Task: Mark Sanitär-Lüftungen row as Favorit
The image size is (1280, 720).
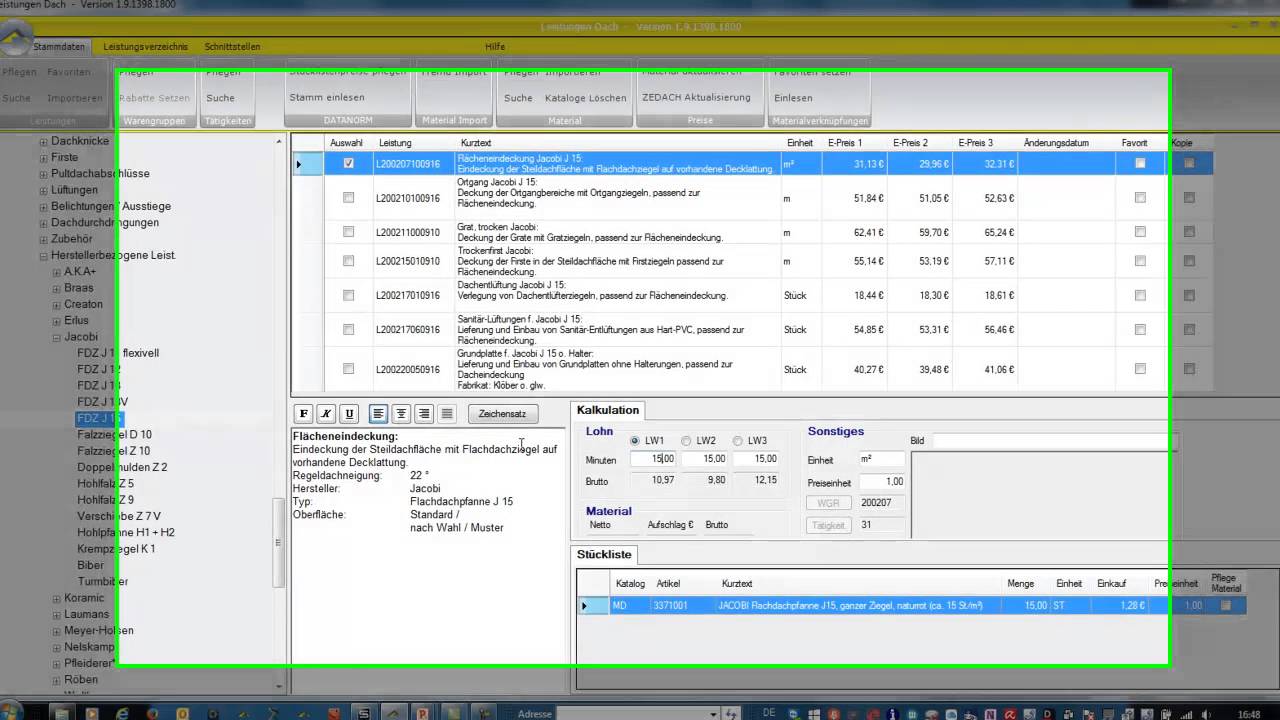Action: click(x=1140, y=329)
